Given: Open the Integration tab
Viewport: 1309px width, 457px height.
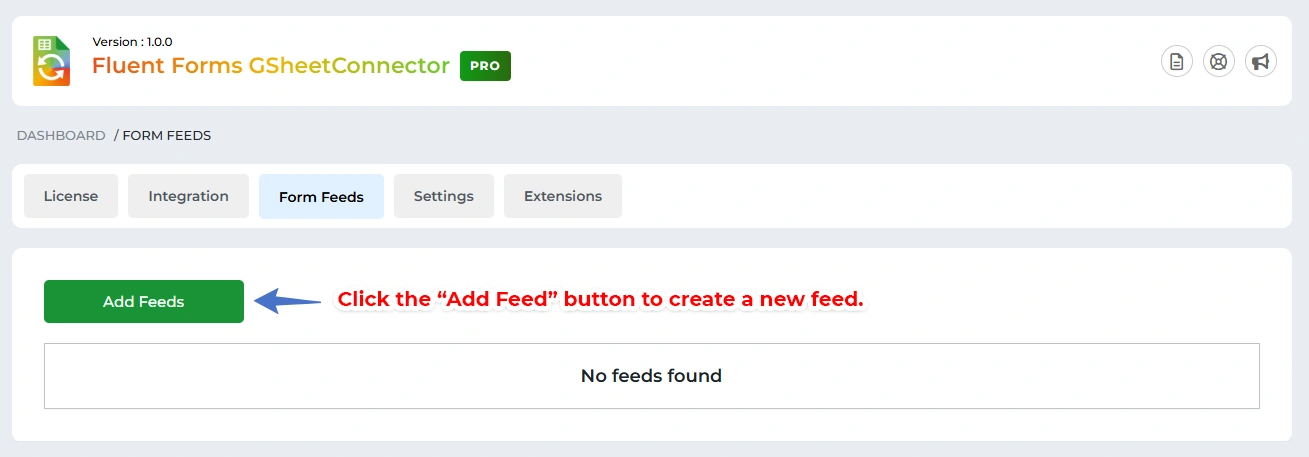Looking at the screenshot, I should [x=188, y=196].
